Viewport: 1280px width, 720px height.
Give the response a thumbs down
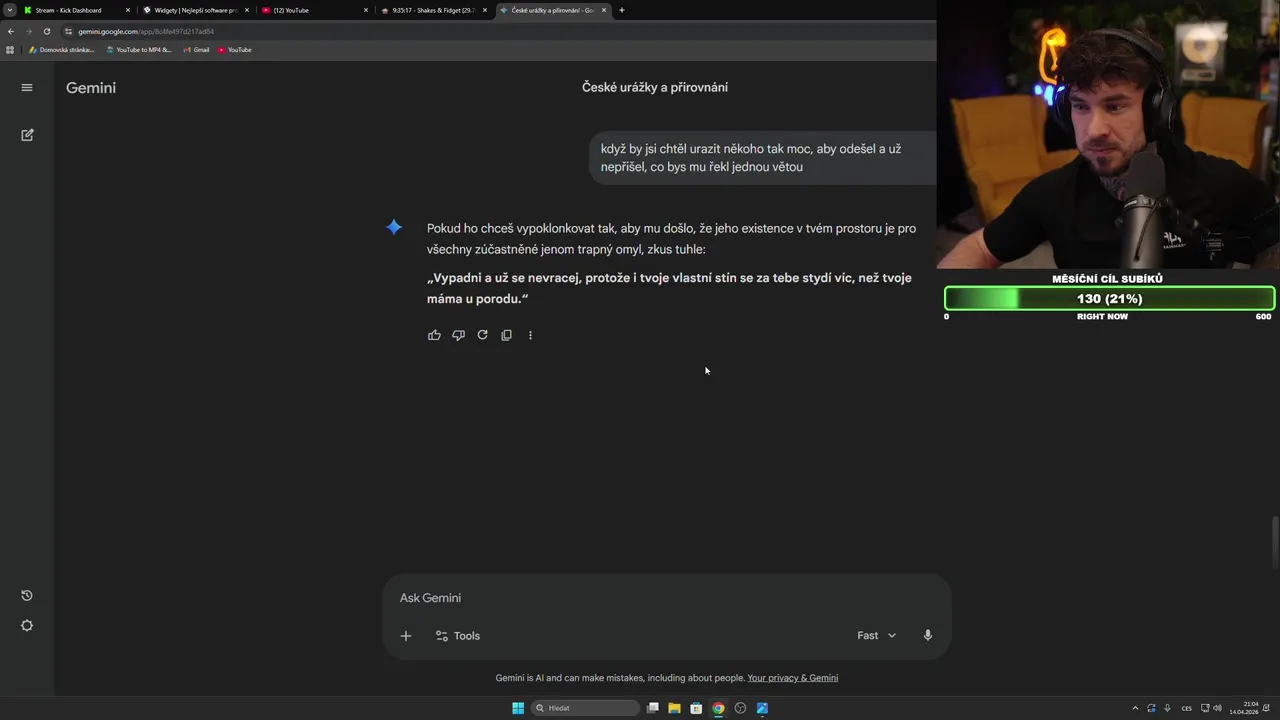pos(458,335)
